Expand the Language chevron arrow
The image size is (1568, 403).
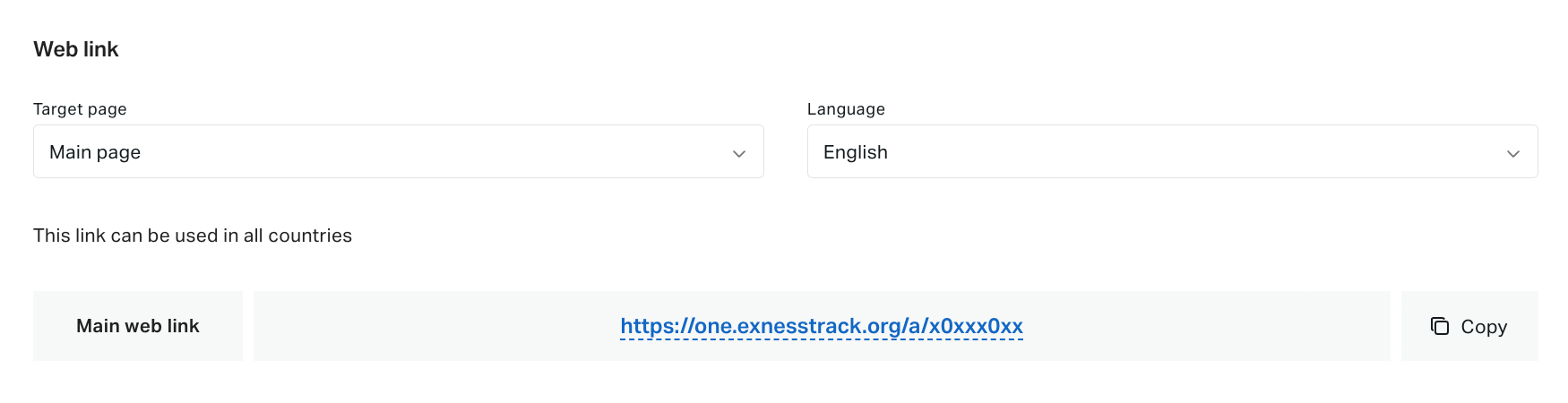tap(1513, 153)
